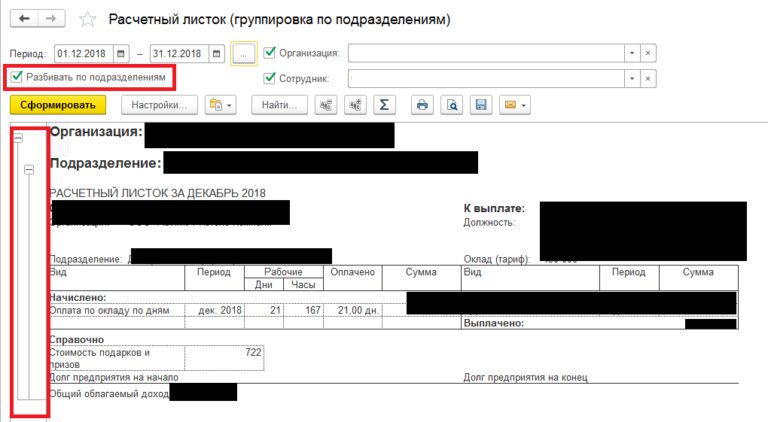
Task: Collapse the Подразделение group level
Action: pyautogui.click(x=29, y=170)
